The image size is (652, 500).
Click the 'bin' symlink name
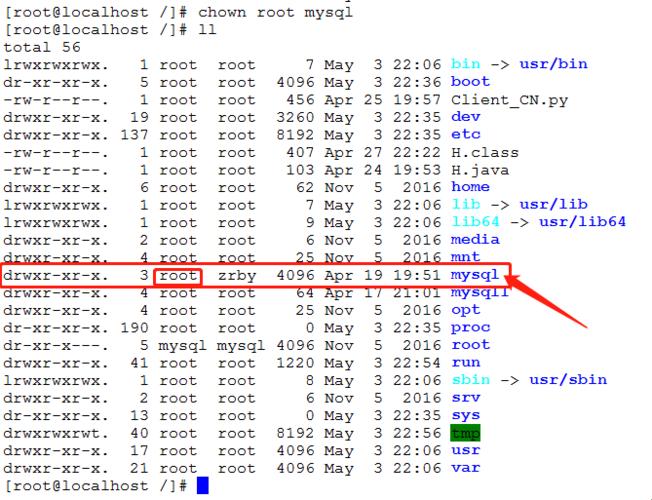pos(466,64)
